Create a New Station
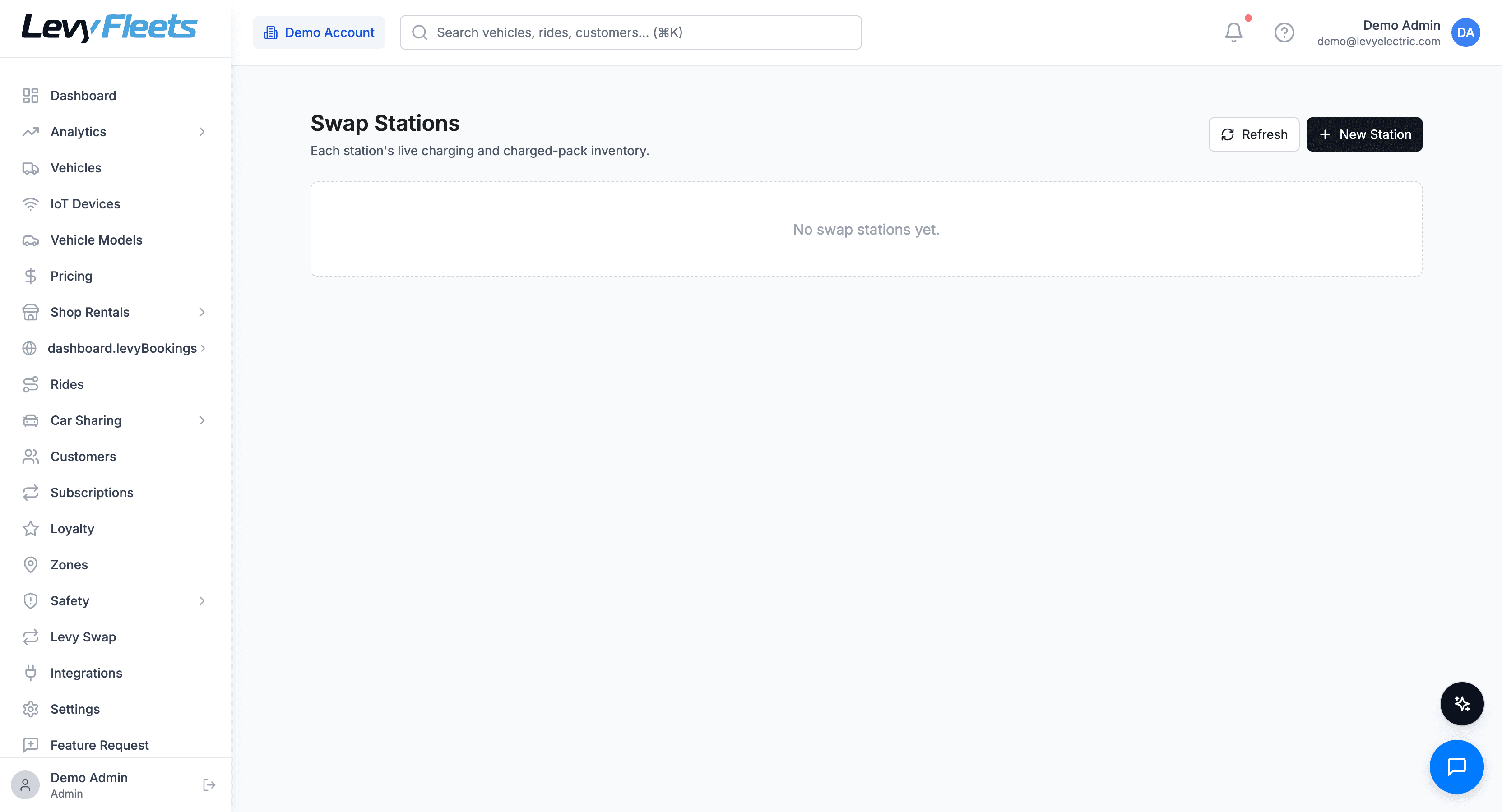Image resolution: width=1502 pixels, height=812 pixels. tap(1364, 134)
